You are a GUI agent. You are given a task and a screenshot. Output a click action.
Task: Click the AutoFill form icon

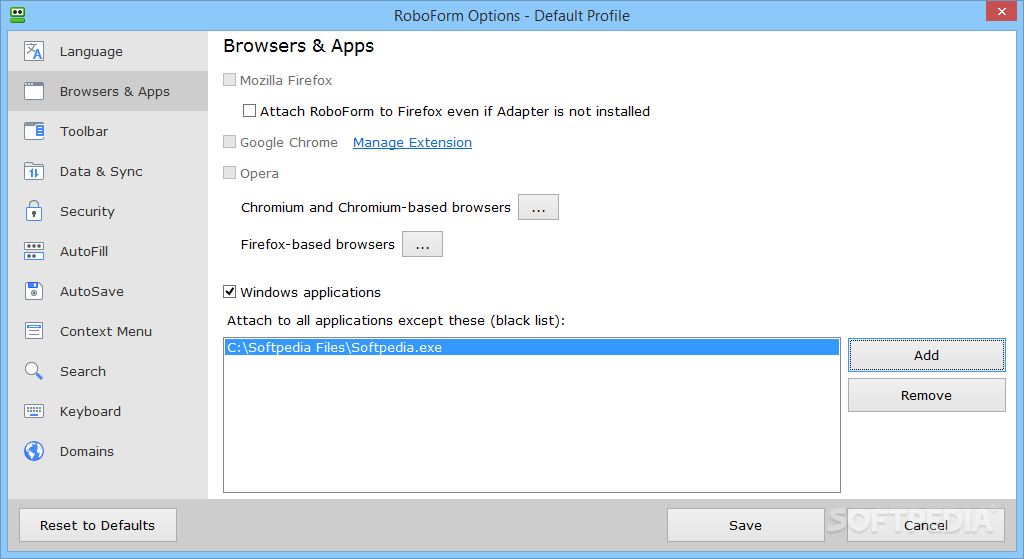click(x=34, y=251)
